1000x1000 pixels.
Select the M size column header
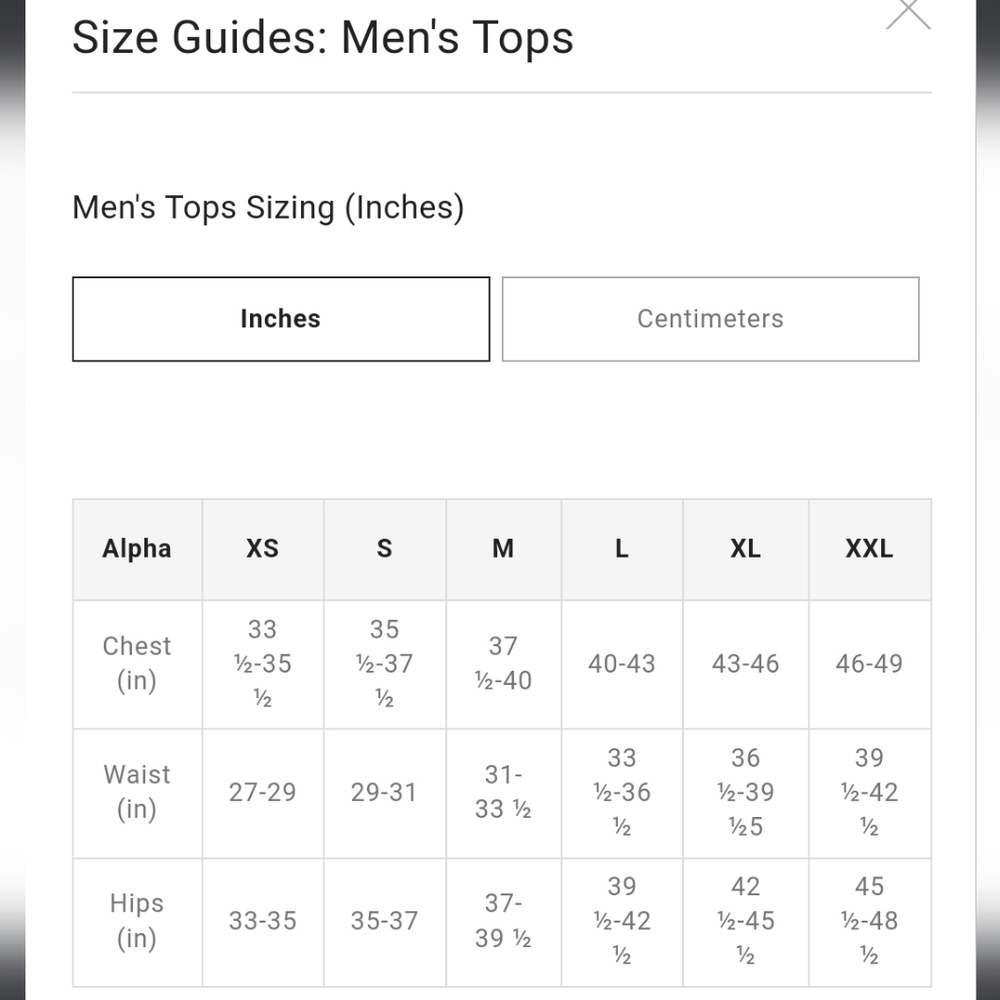tap(503, 549)
